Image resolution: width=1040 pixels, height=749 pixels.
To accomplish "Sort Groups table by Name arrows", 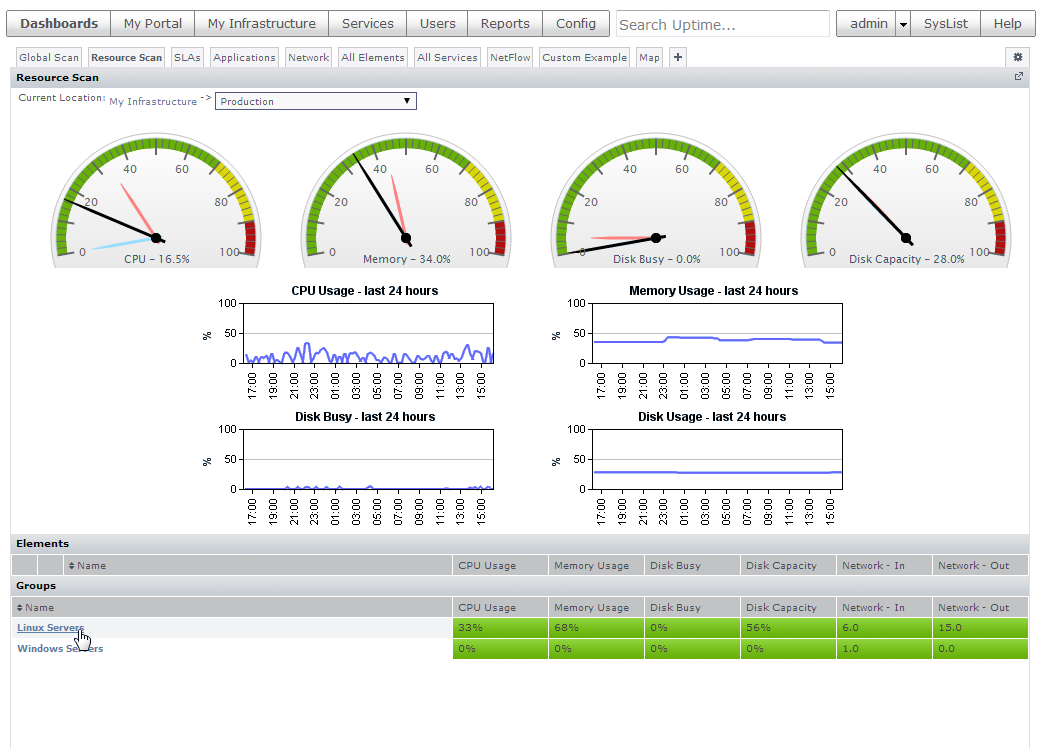I will point(20,608).
